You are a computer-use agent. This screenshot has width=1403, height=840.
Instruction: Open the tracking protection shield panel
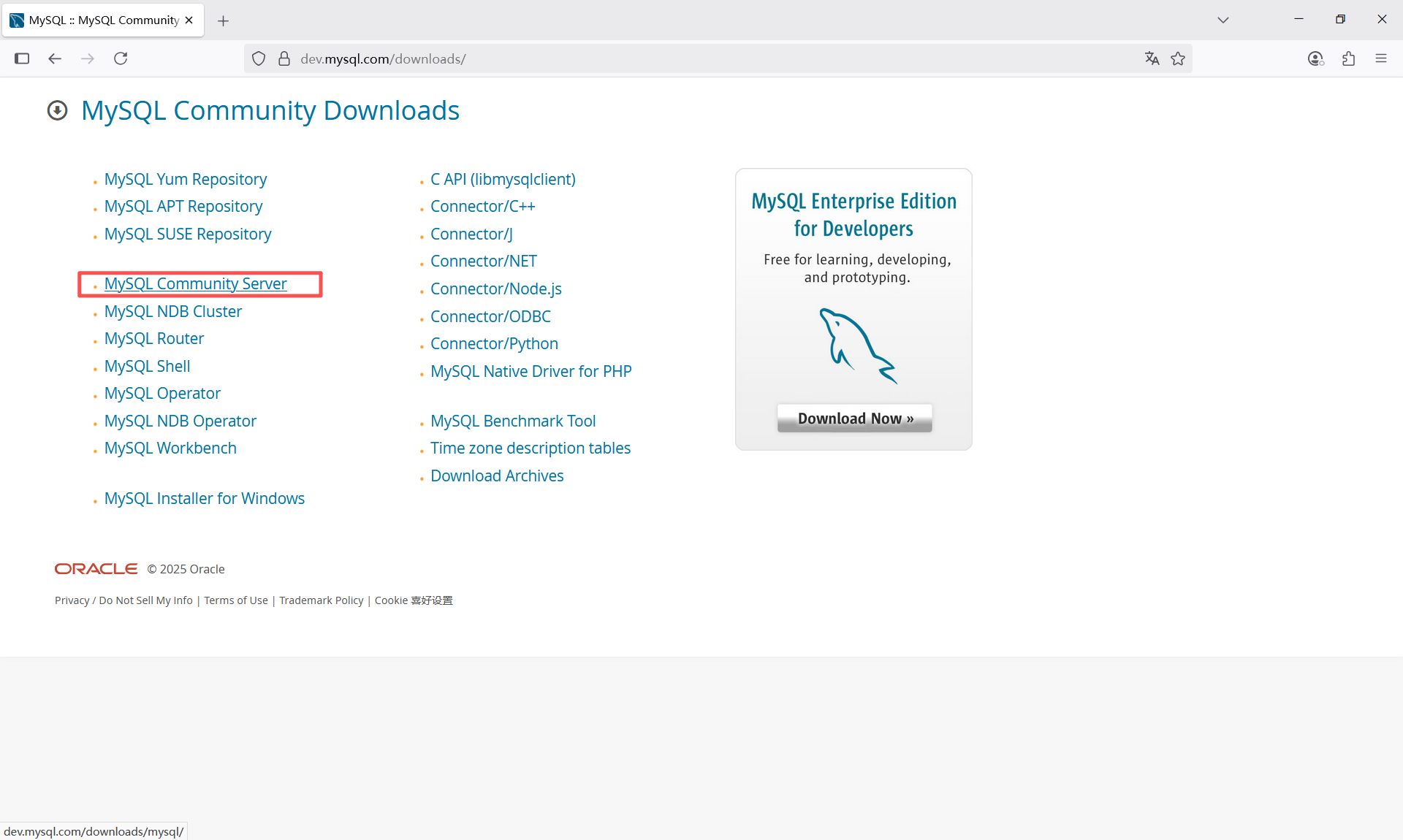tap(258, 58)
